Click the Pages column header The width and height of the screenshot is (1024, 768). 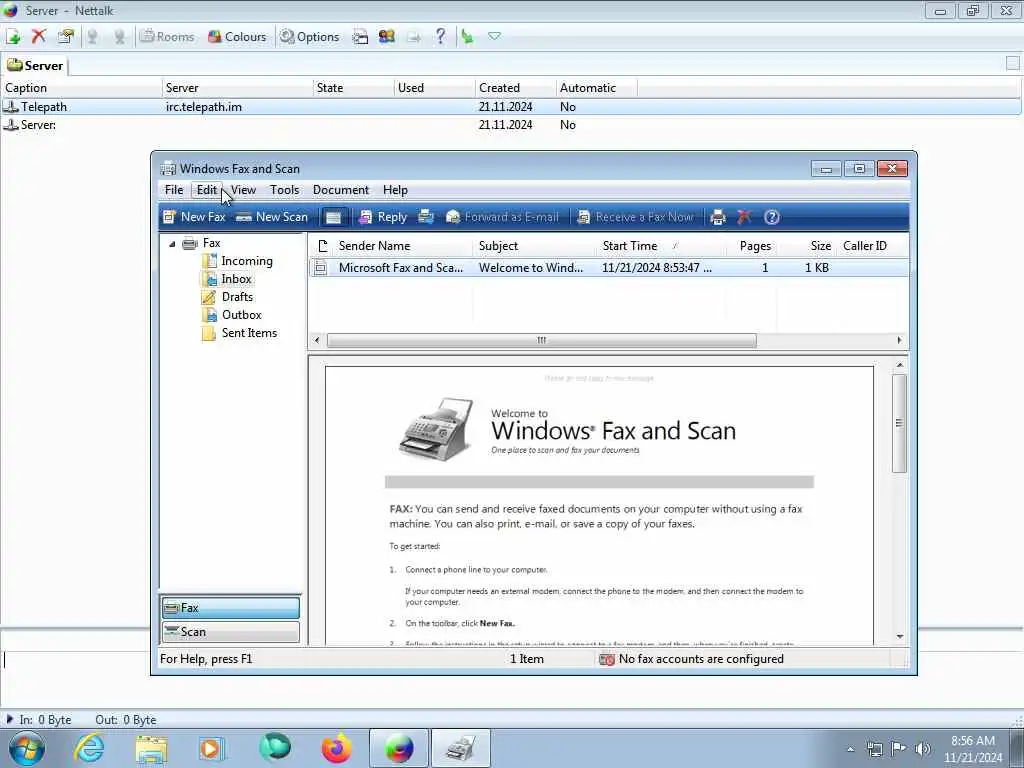(751, 246)
